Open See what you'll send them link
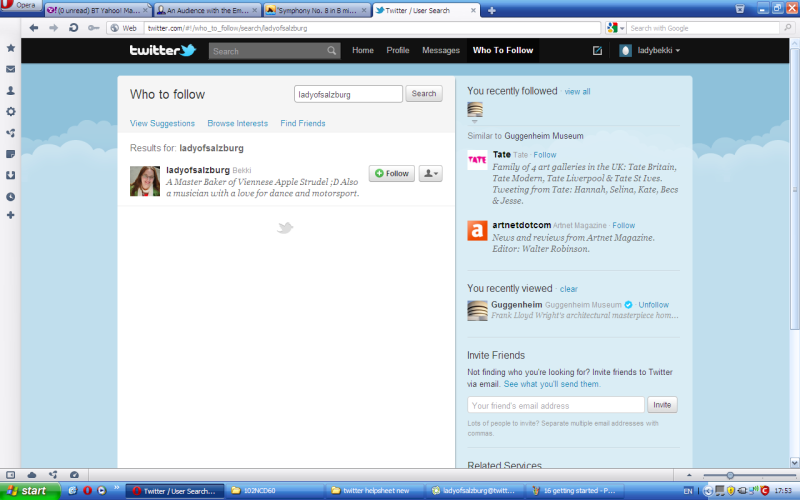 552,384
